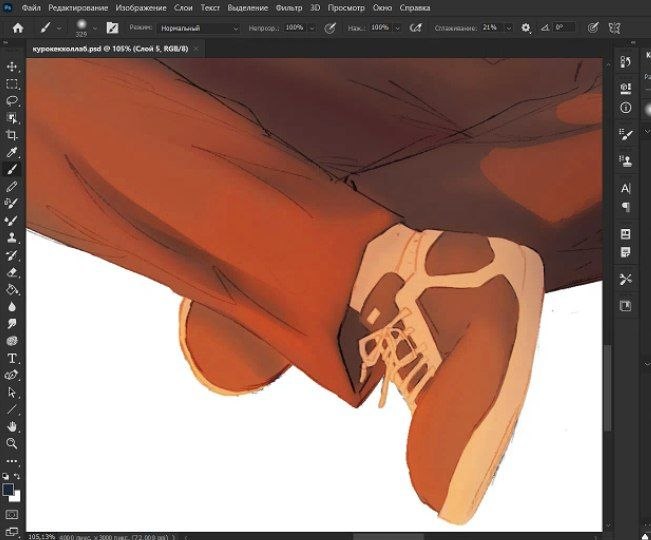Screen dimensions: 651x540
Task: Click the Home button in options bar
Action: (x=18, y=28)
